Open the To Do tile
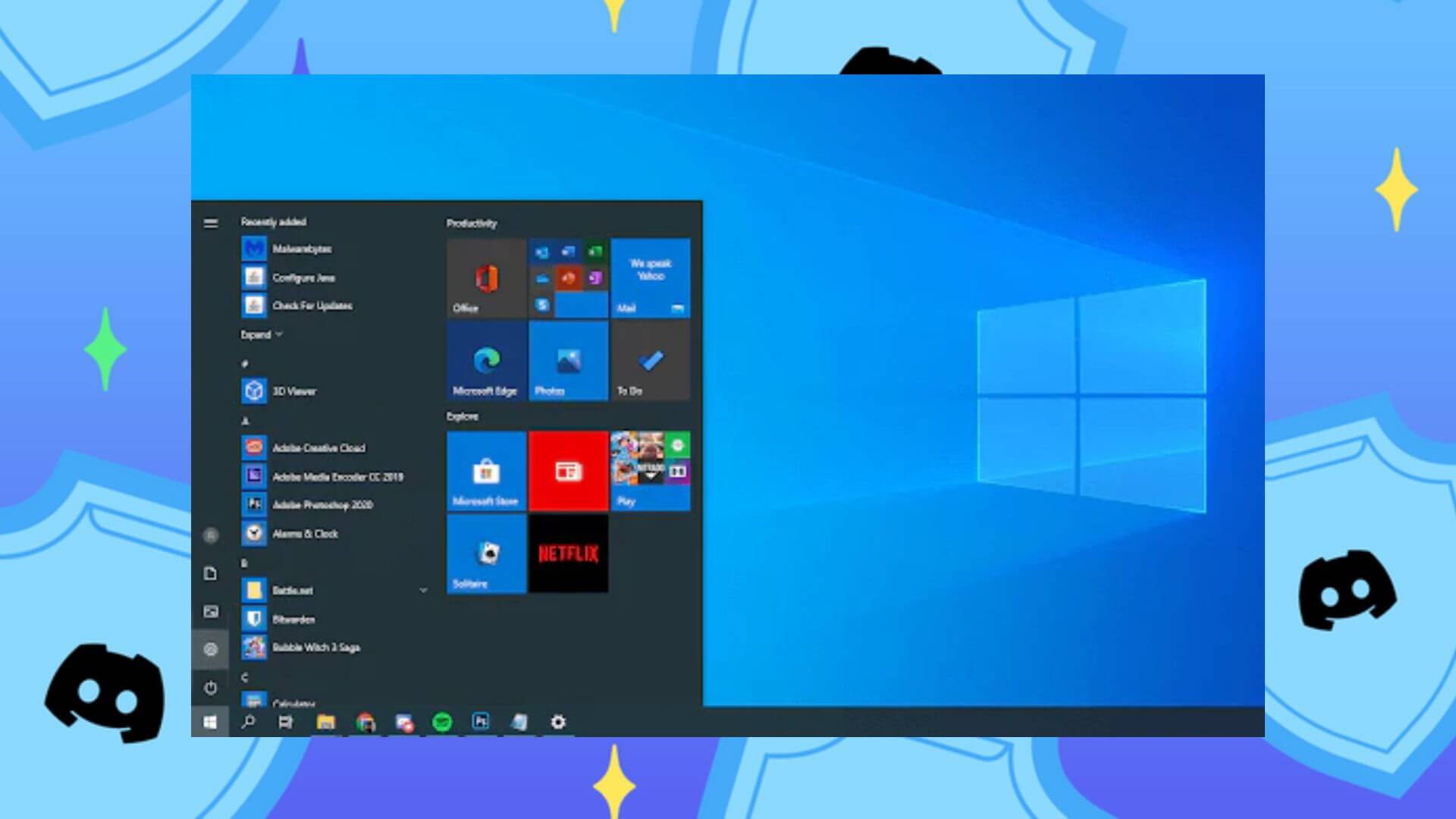This screenshot has height=819, width=1456. tap(651, 361)
